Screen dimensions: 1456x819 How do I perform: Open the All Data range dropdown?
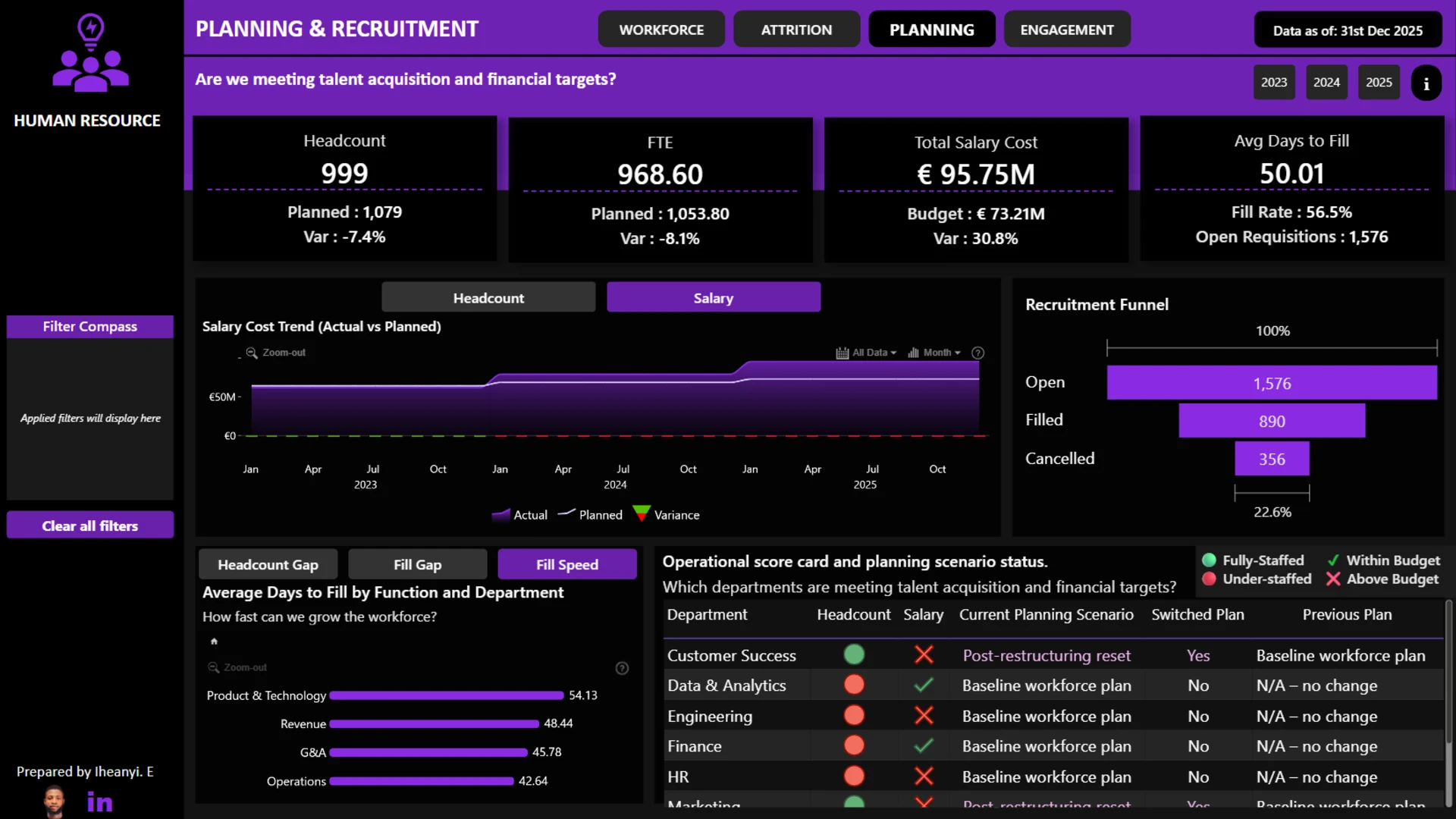coord(866,353)
